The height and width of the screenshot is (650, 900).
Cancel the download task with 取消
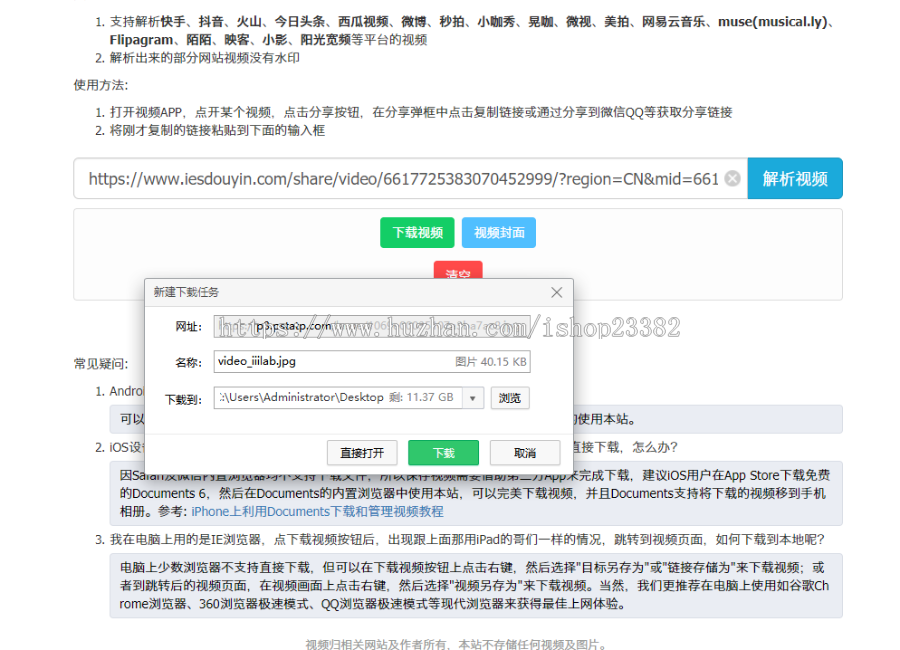coord(524,452)
